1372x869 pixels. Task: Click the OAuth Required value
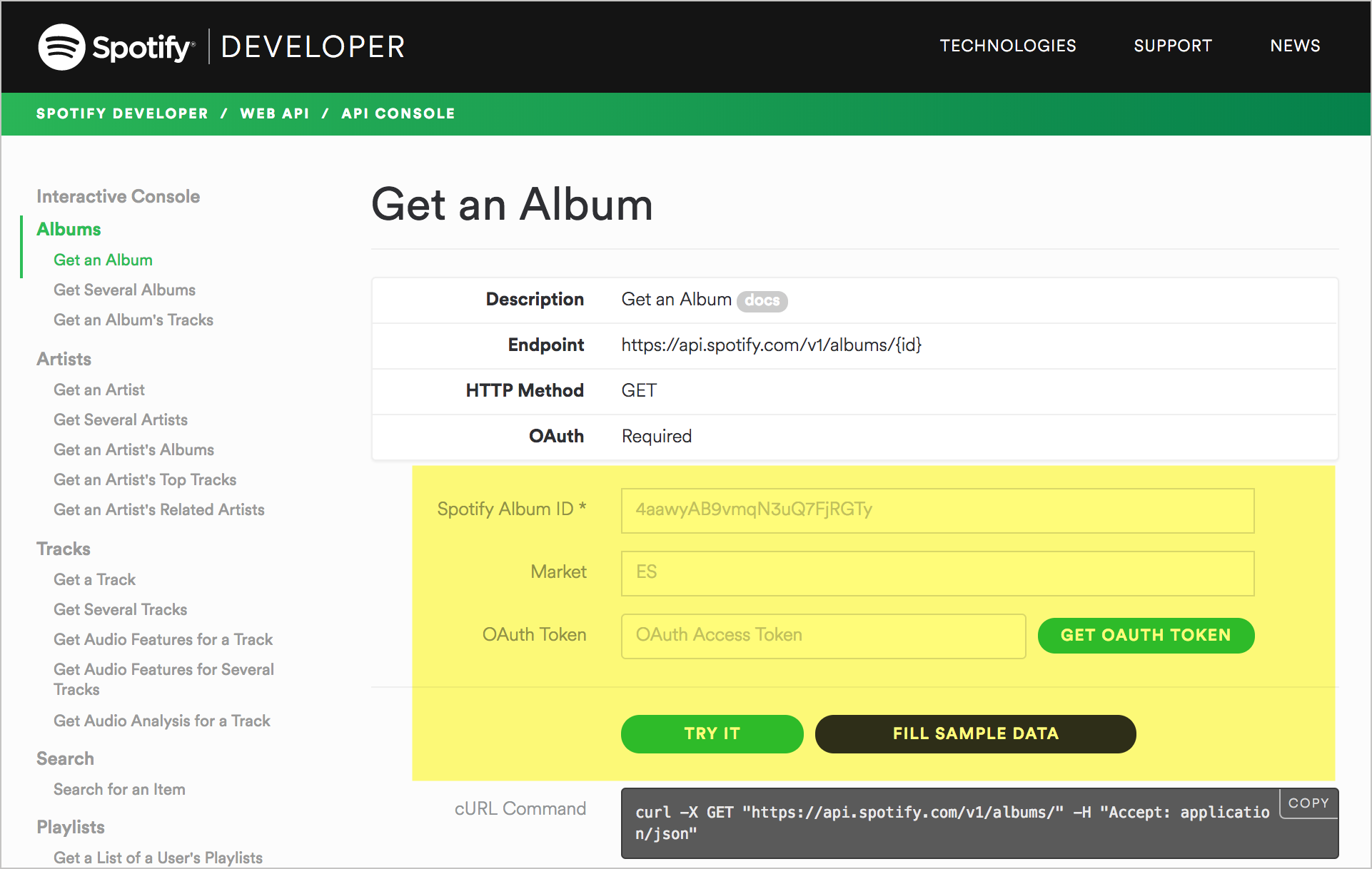[x=657, y=437]
